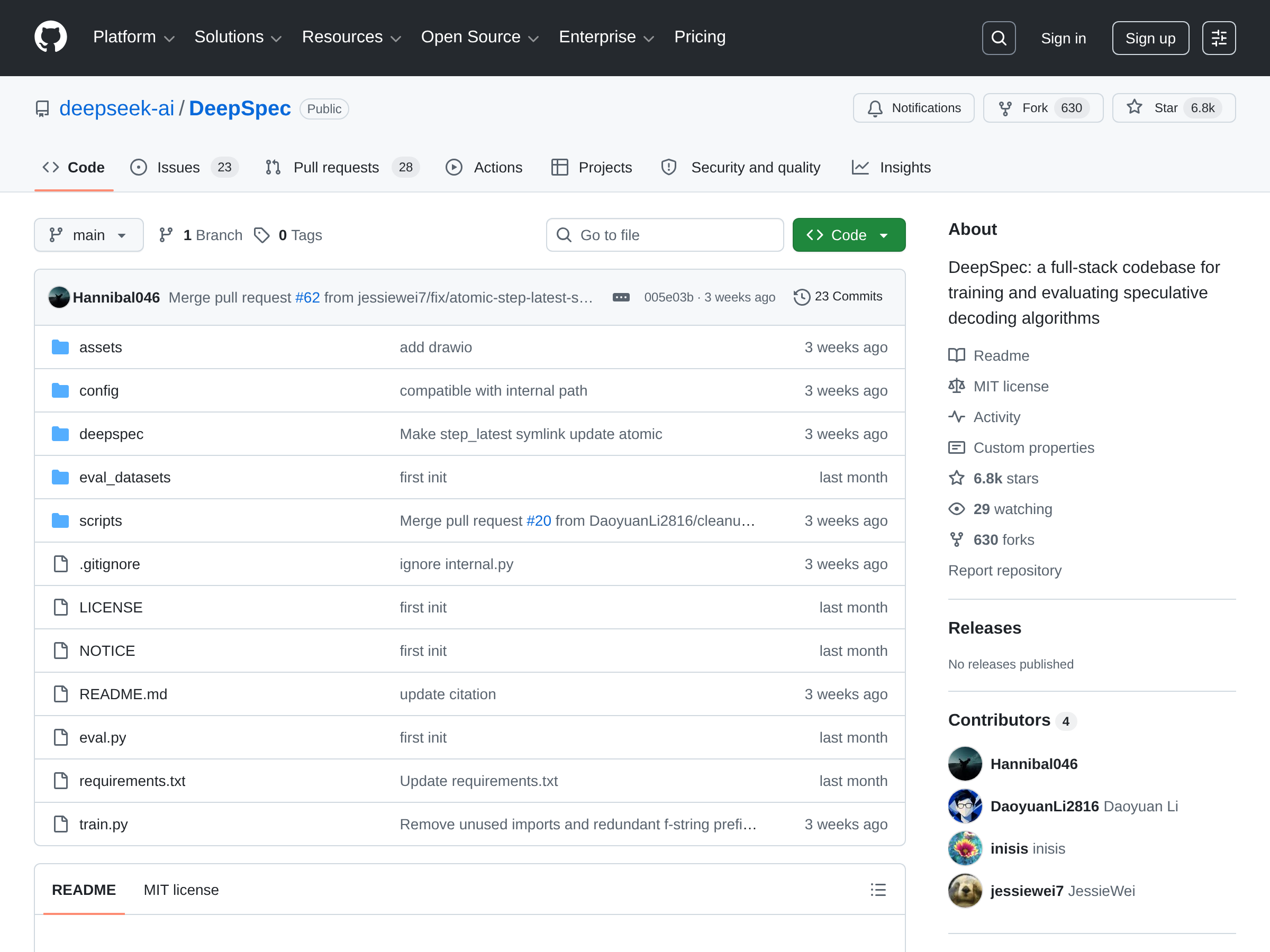
Task: Select the README tab
Action: [x=84, y=890]
